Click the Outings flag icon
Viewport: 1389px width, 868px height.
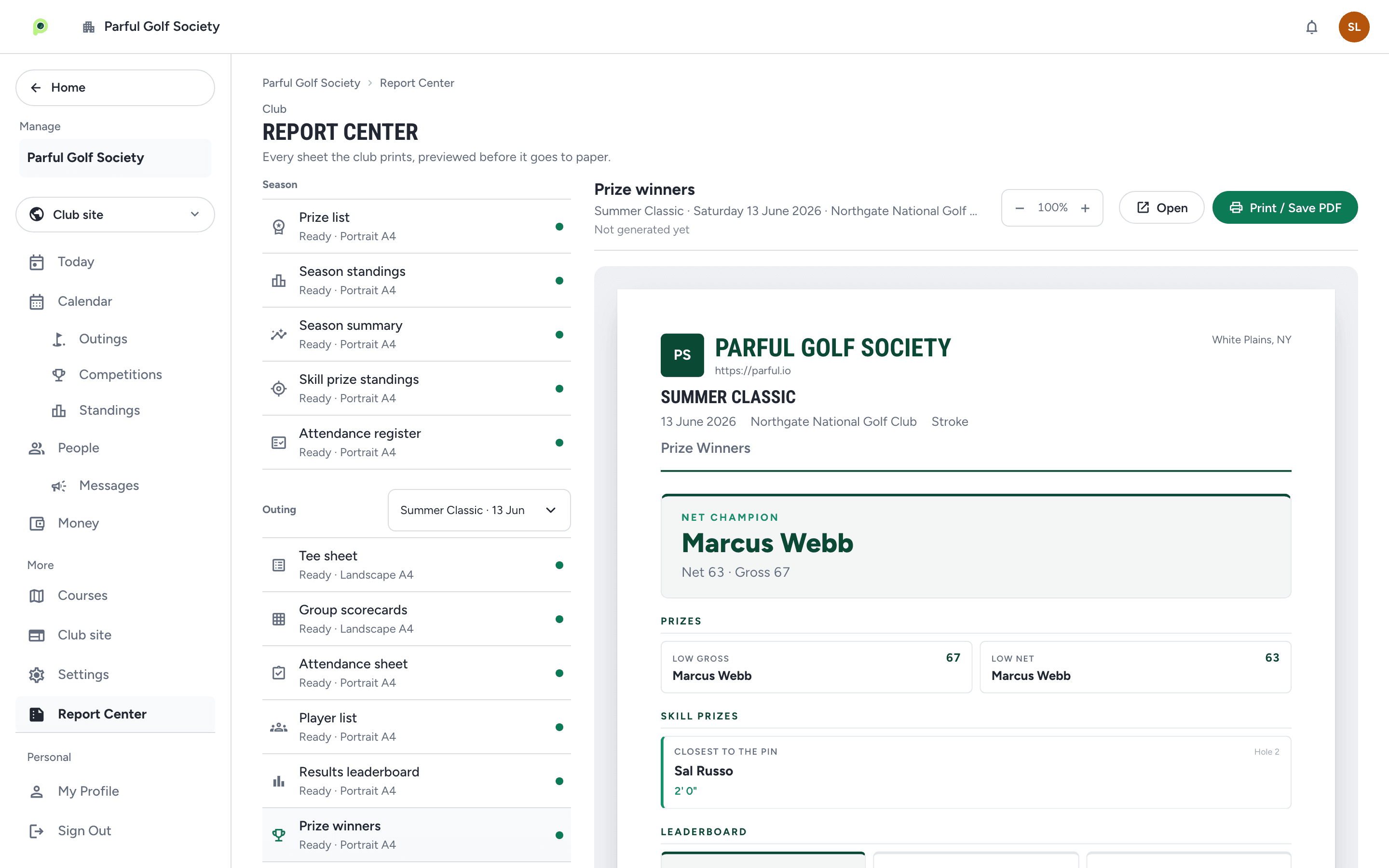pyautogui.click(x=58, y=339)
